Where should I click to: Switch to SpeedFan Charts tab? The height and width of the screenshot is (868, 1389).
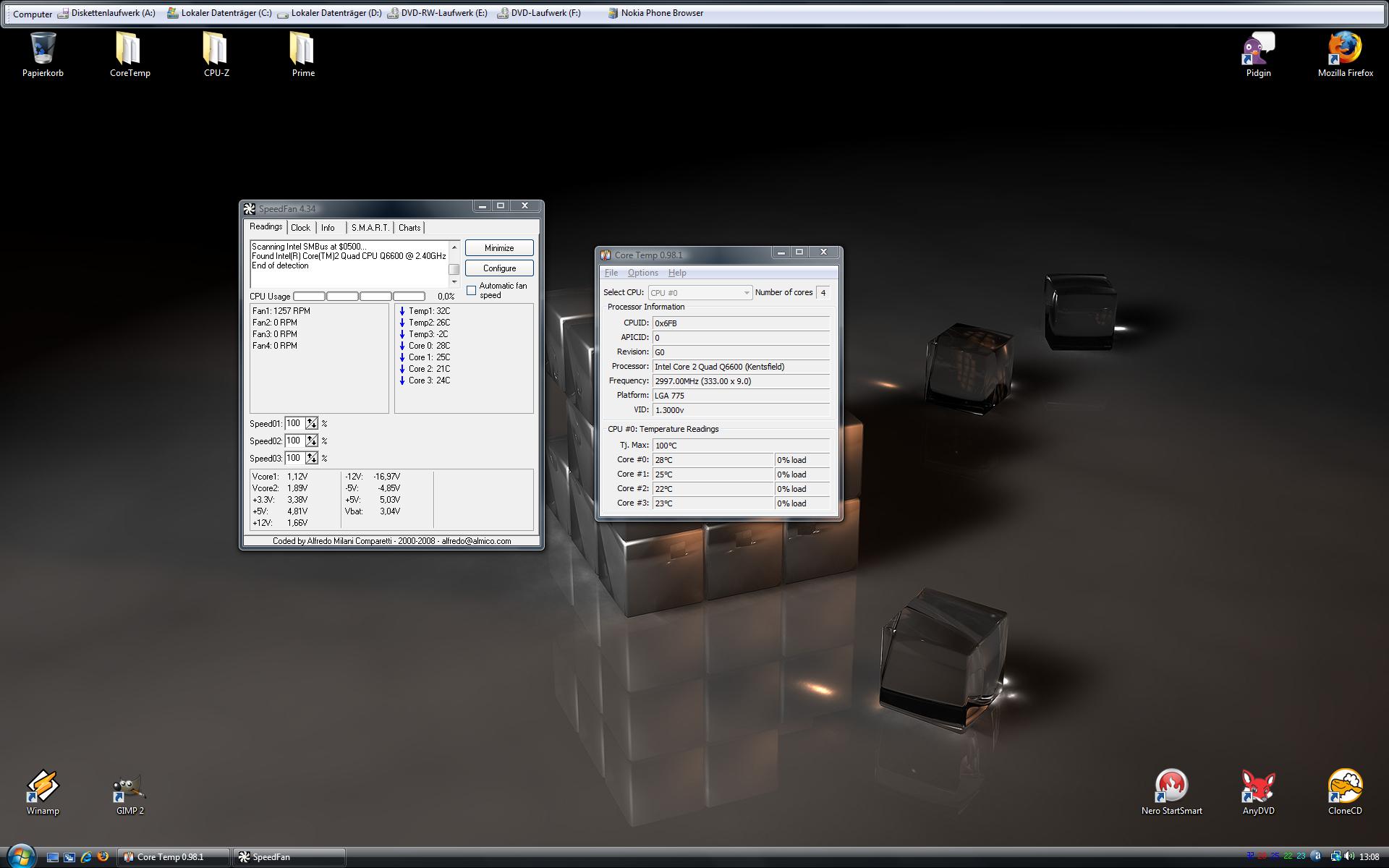[x=409, y=228]
